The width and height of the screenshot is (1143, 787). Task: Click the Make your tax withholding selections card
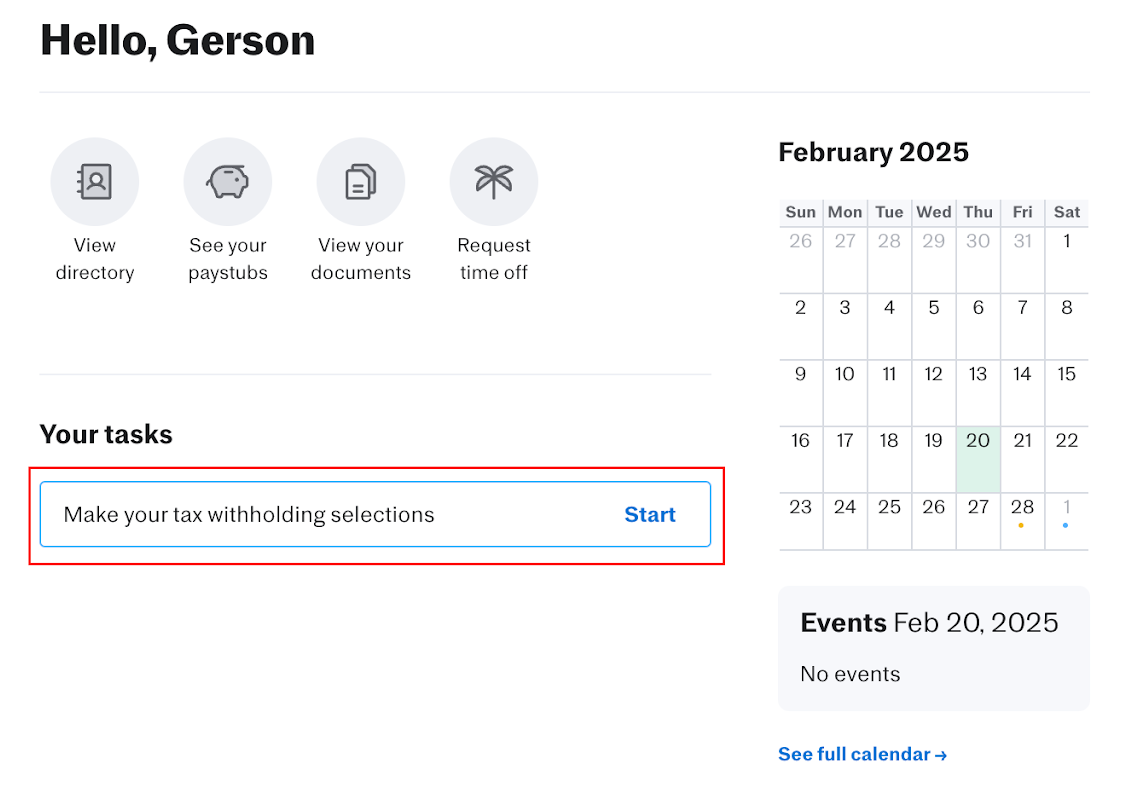pyautogui.click(x=300, y=515)
